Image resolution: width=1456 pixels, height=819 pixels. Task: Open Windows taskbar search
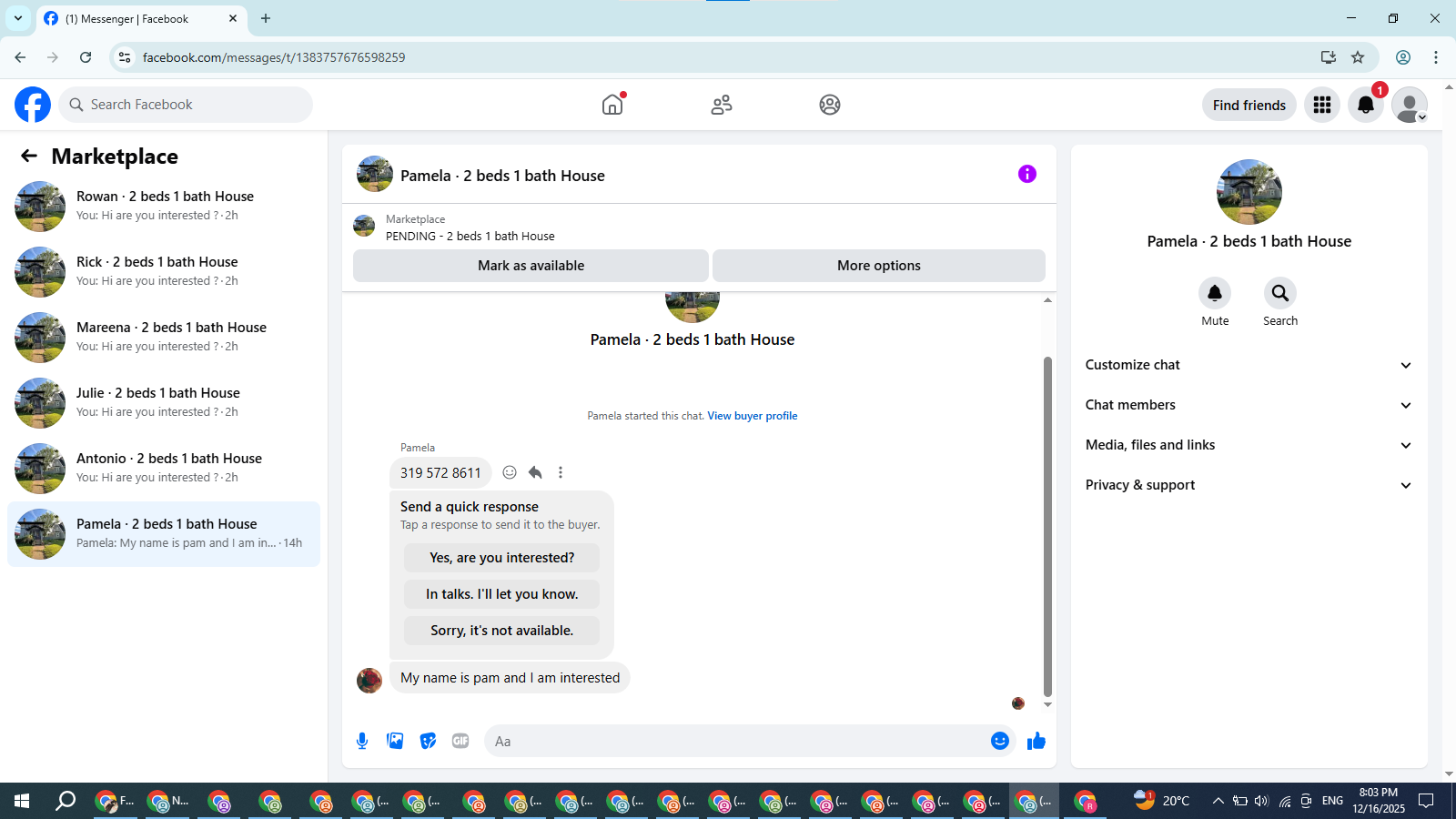coord(66,801)
